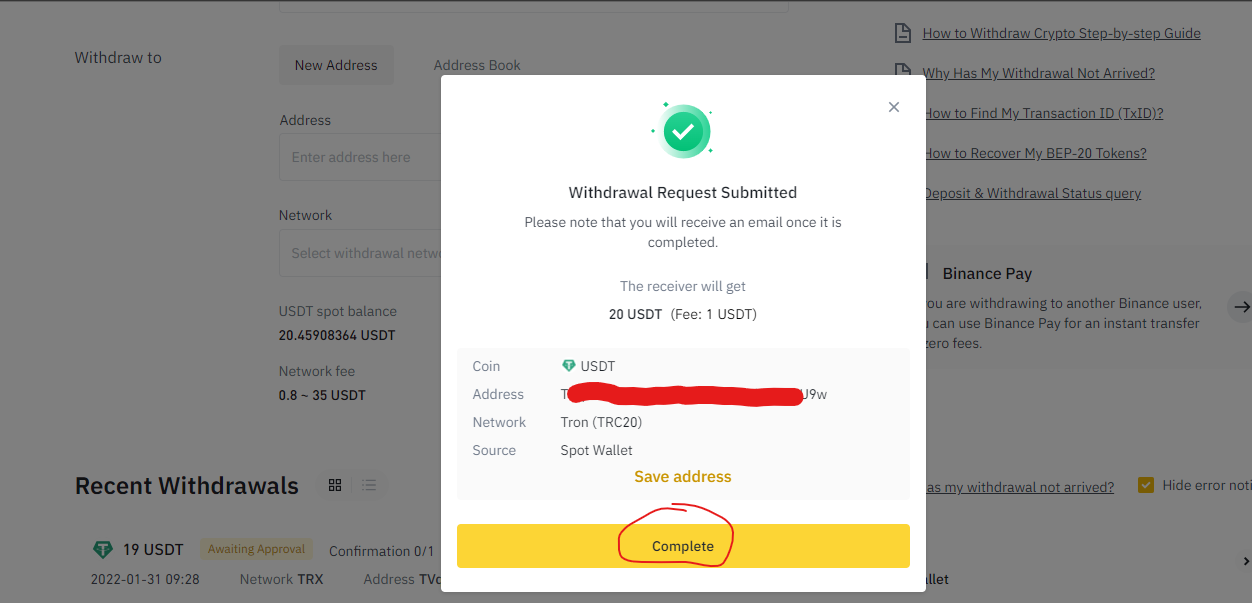This screenshot has width=1252, height=603.
Task: Click the USDT Tether icon in withdrawal row
Action: [102, 550]
